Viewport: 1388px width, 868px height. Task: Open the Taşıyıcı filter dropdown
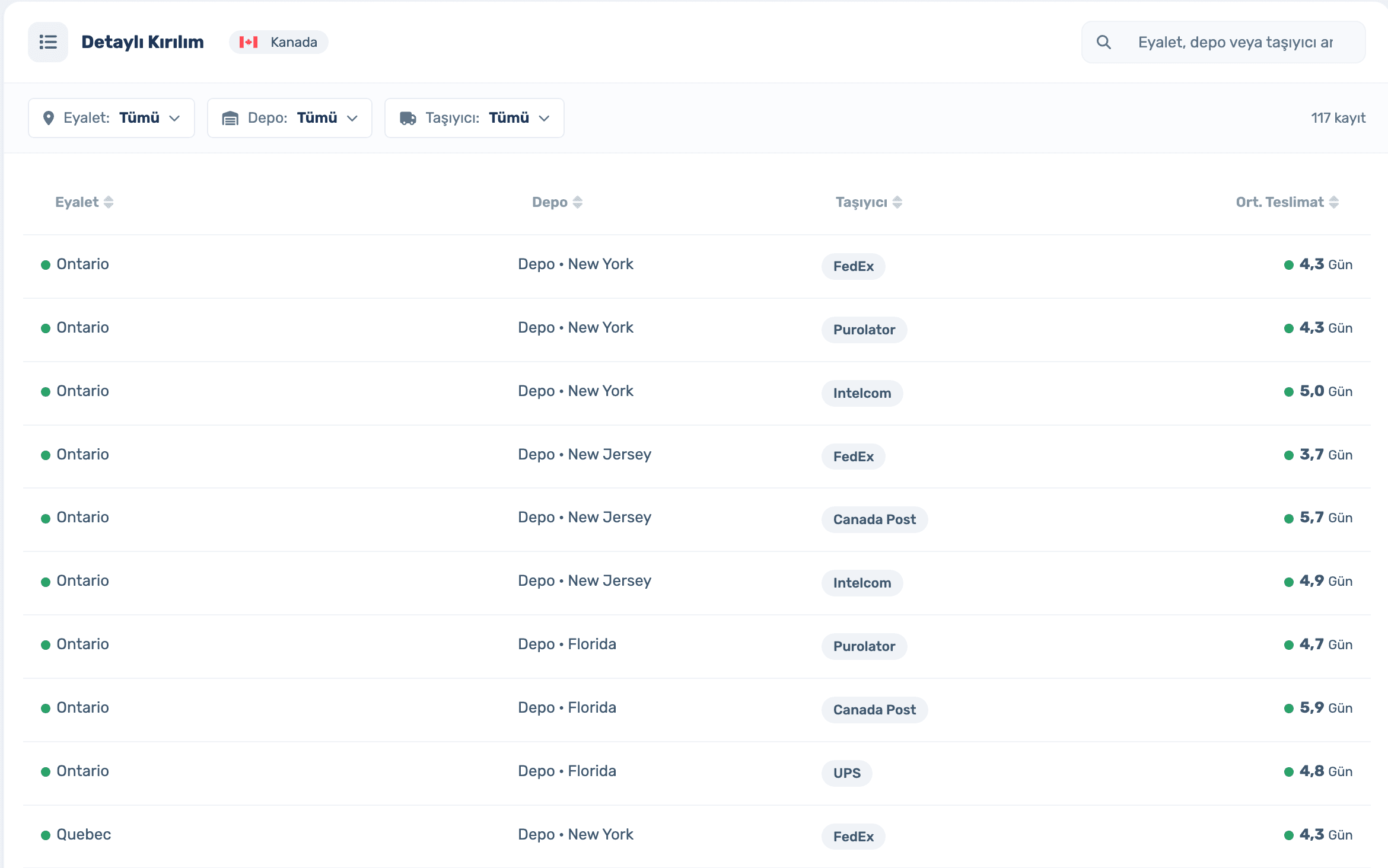[474, 118]
